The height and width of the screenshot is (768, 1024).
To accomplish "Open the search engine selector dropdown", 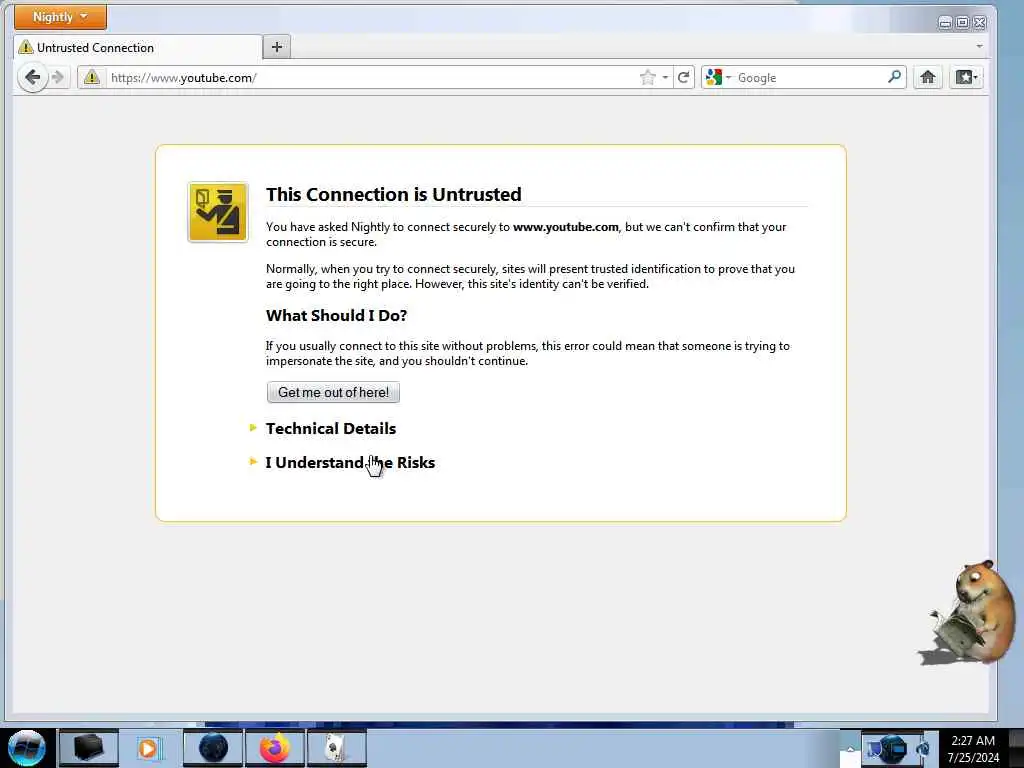I will coord(718,78).
